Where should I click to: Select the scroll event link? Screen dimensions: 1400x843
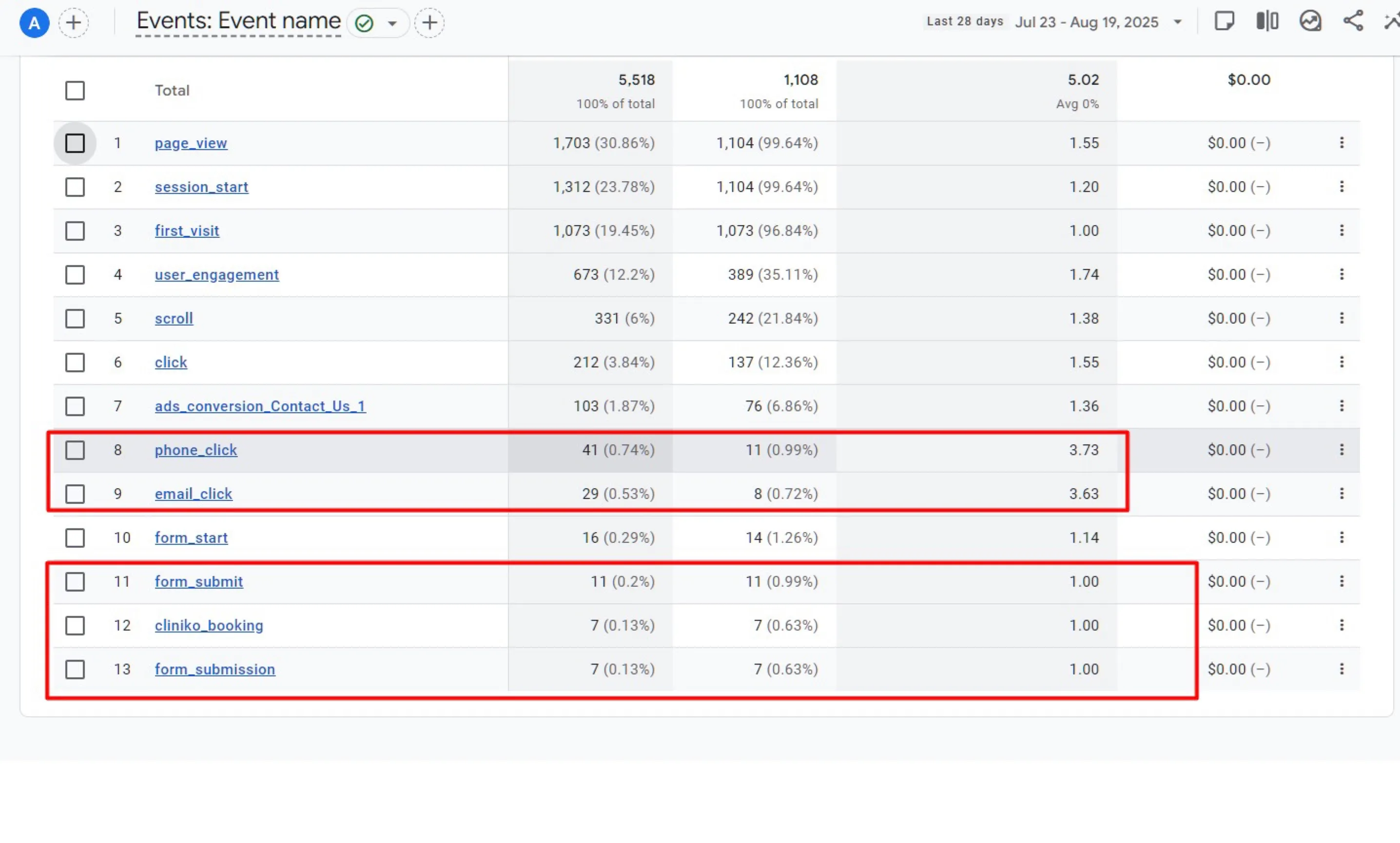pos(174,319)
